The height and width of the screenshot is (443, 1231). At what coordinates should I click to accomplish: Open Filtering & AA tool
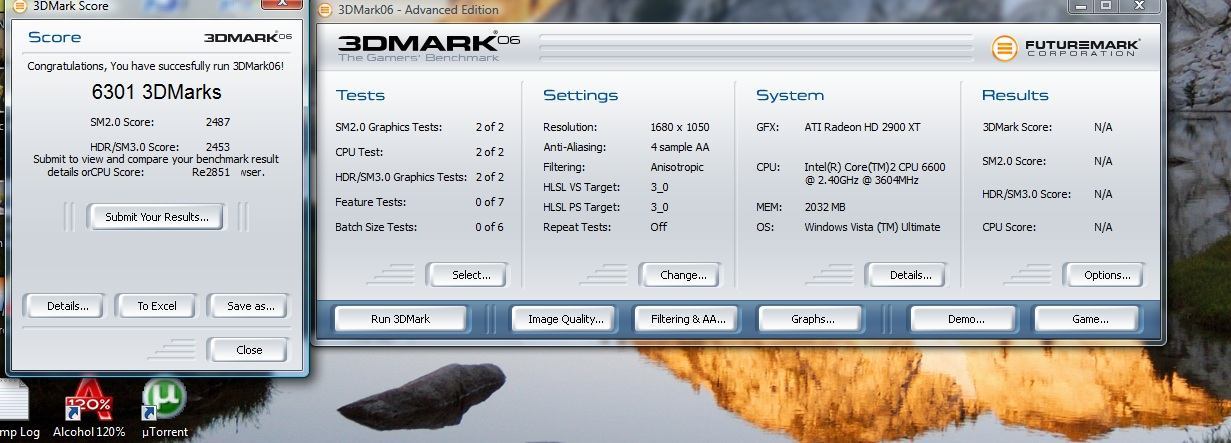click(688, 319)
